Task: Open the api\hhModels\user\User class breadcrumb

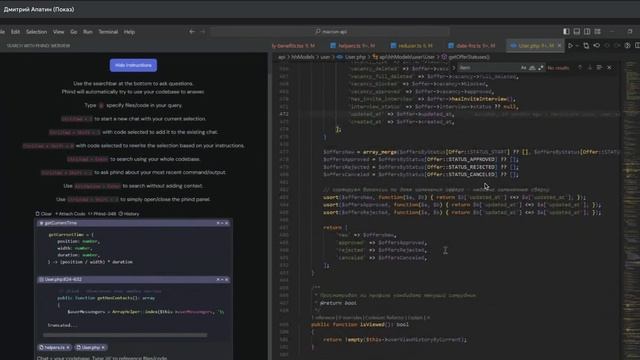Action: point(404,57)
